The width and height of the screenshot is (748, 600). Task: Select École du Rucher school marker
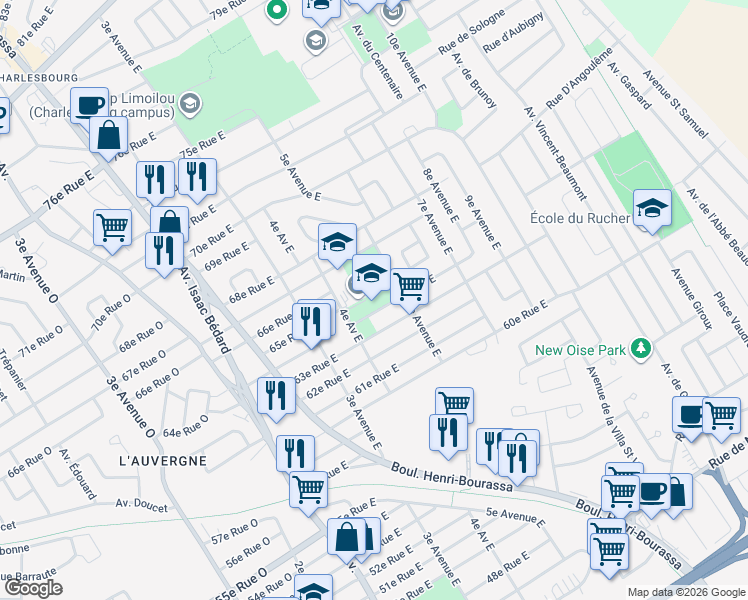tap(652, 208)
